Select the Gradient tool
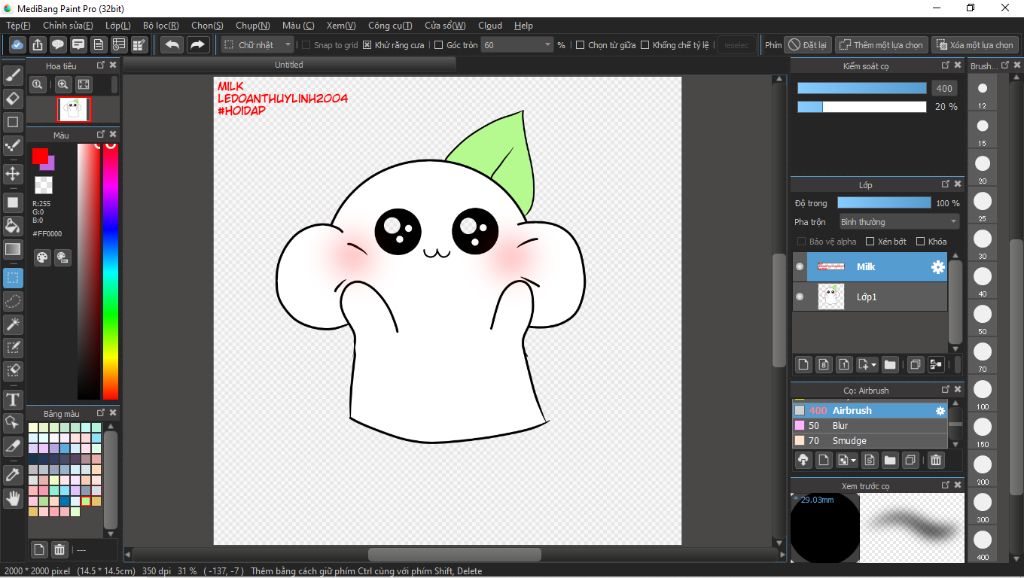This screenshot has height=578, width=1024. click(12, 249)
